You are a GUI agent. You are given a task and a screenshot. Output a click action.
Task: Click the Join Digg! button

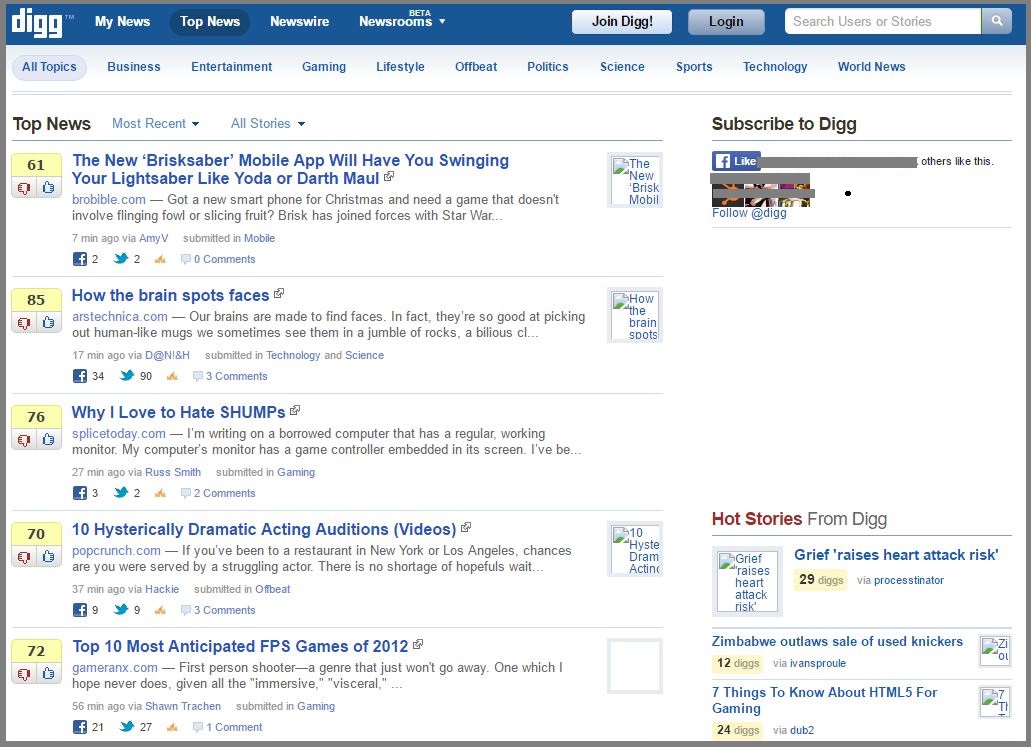pos(622,22)
